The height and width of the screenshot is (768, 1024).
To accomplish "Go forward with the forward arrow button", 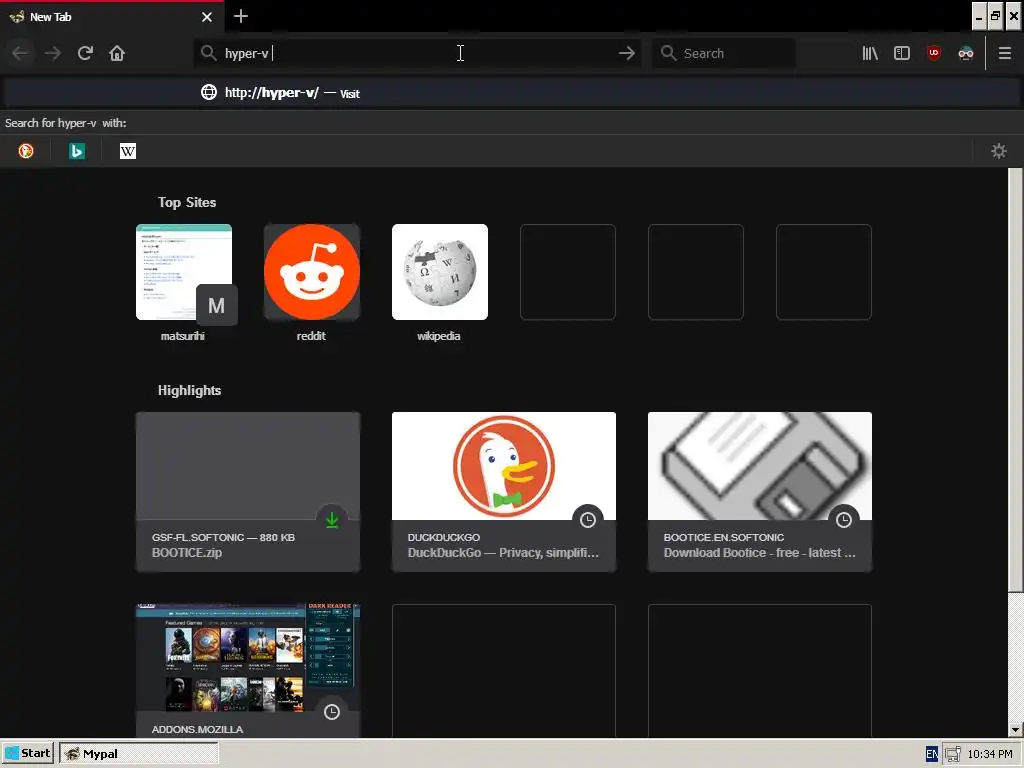I will pyautogui.click(x=52, y=53).
